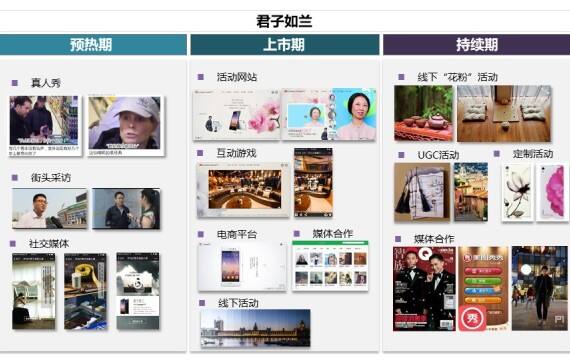The image size is (570, 360).
Task: Open activity website thumbnail with pink orchid
Action: 237,115
